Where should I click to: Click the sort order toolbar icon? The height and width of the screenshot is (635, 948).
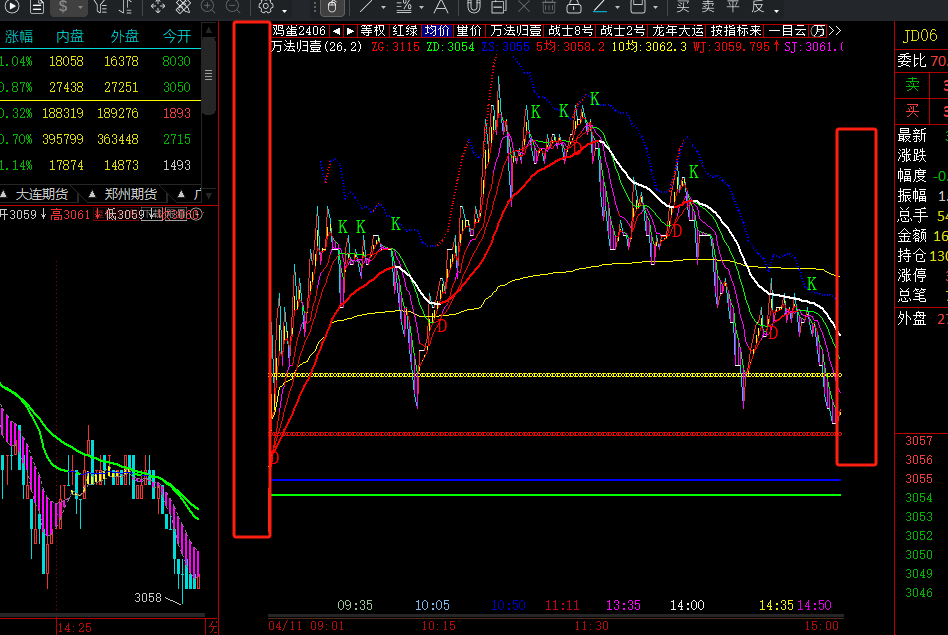125,7
